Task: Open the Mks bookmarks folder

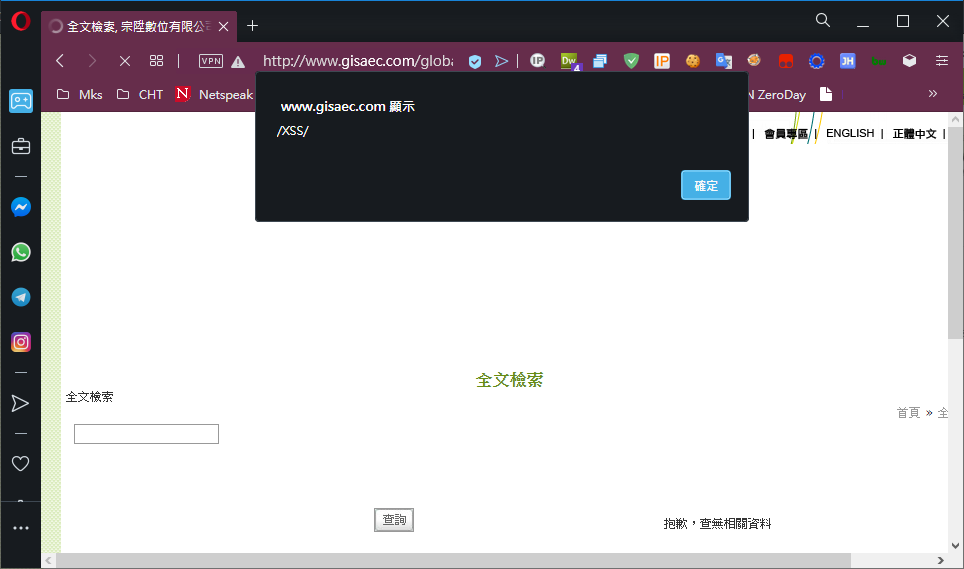Action: point(80,95)
